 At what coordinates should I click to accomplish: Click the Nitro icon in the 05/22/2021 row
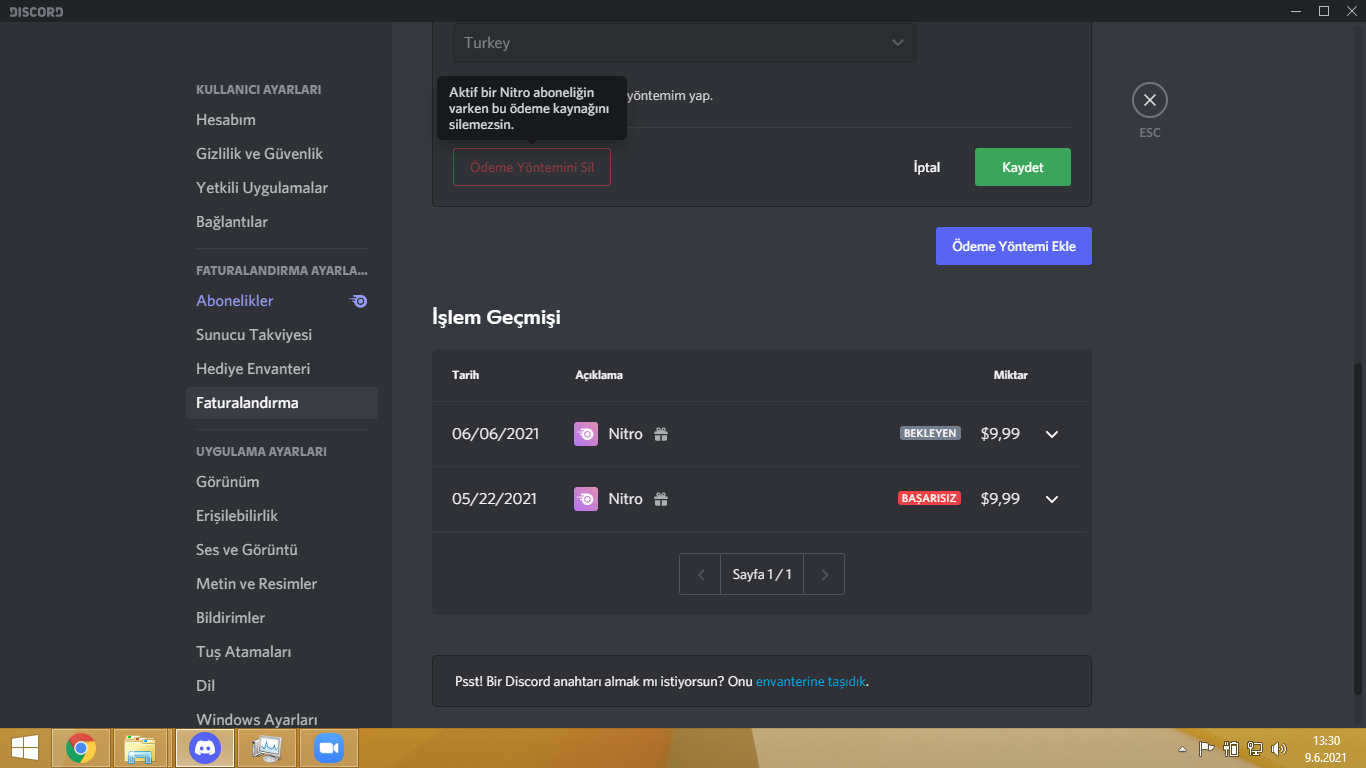586,499
